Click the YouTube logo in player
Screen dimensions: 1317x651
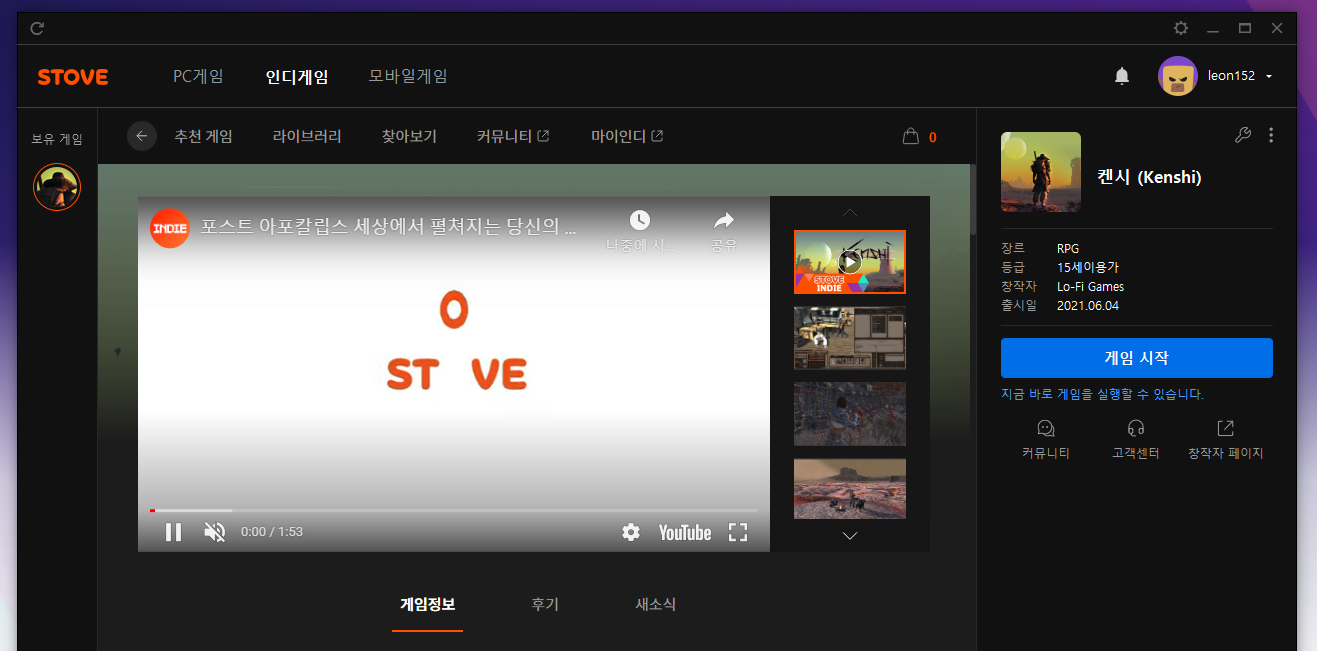pyautogui.click(x=685, y=532)
